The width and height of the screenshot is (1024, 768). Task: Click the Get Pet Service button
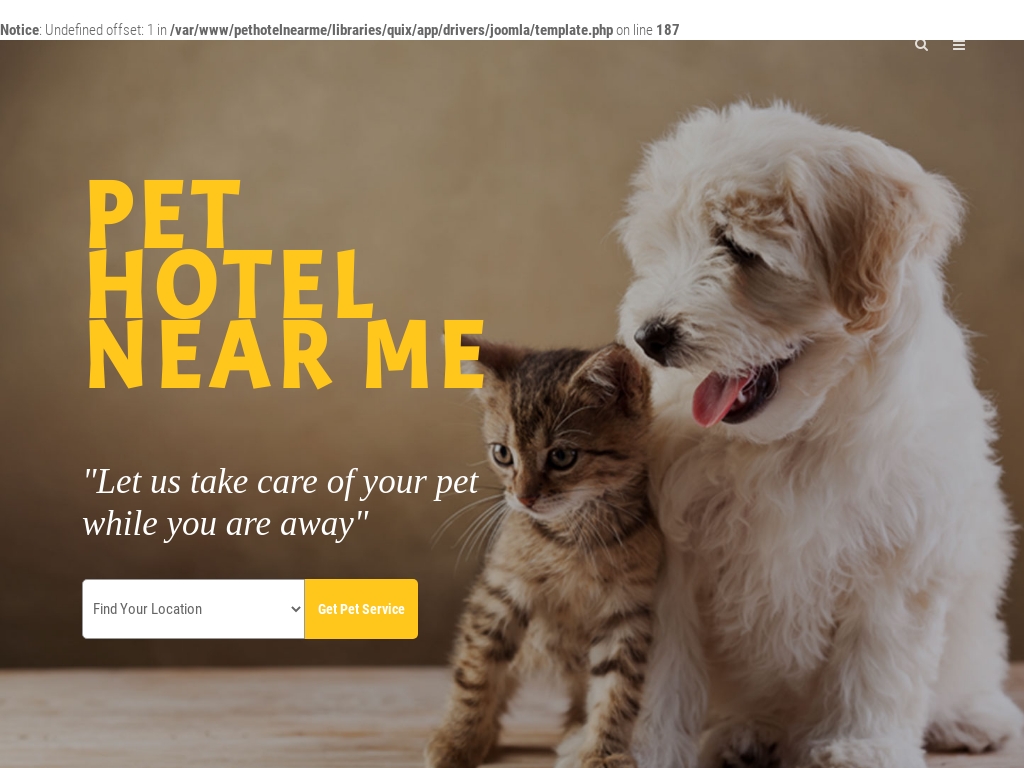coord(361,609)
